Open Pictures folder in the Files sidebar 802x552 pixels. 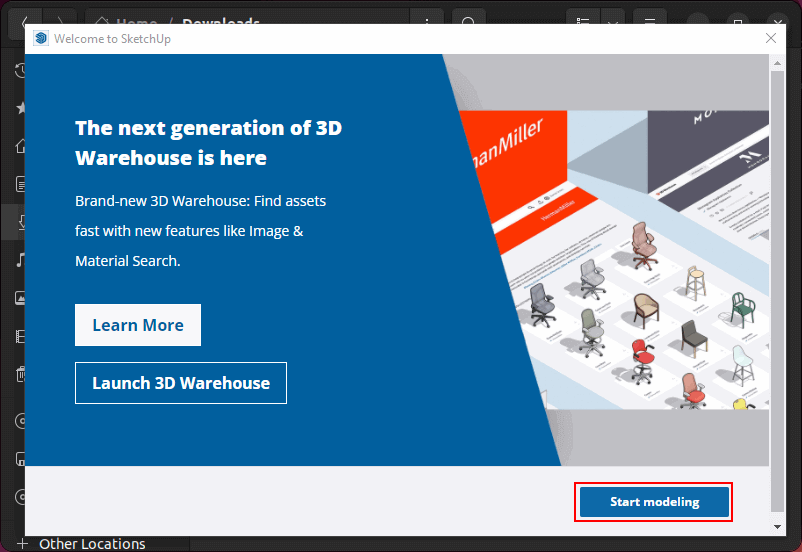point(20,298)
